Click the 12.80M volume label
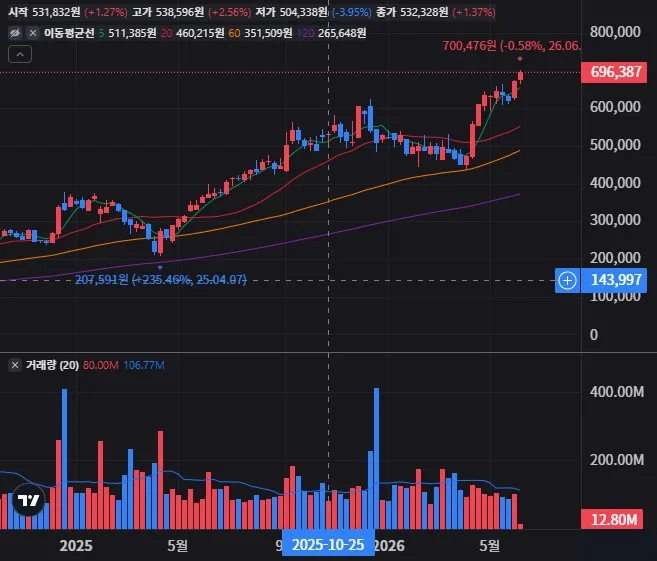Screen dimensions: 657x561 pyautogui.click(x=612, y=519)
